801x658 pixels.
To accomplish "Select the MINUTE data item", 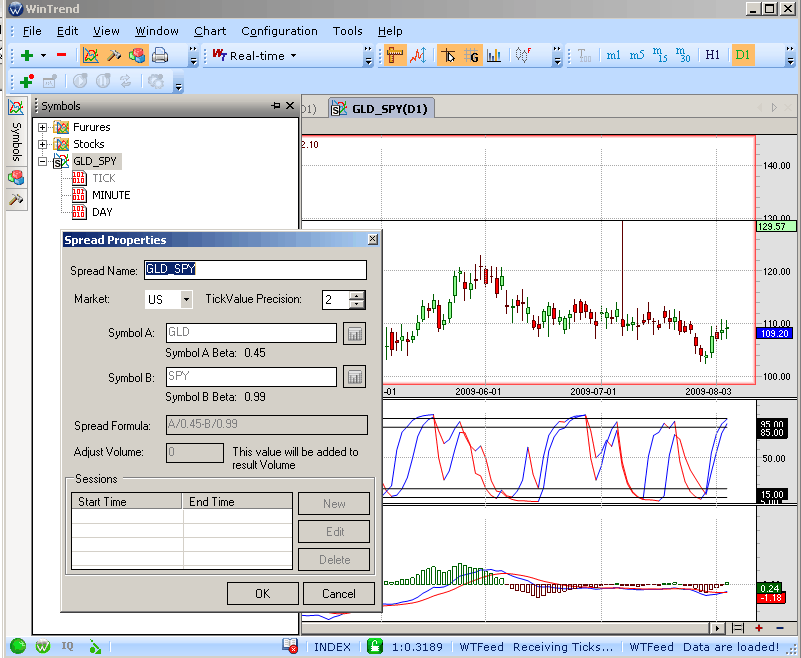I will 111,195.
